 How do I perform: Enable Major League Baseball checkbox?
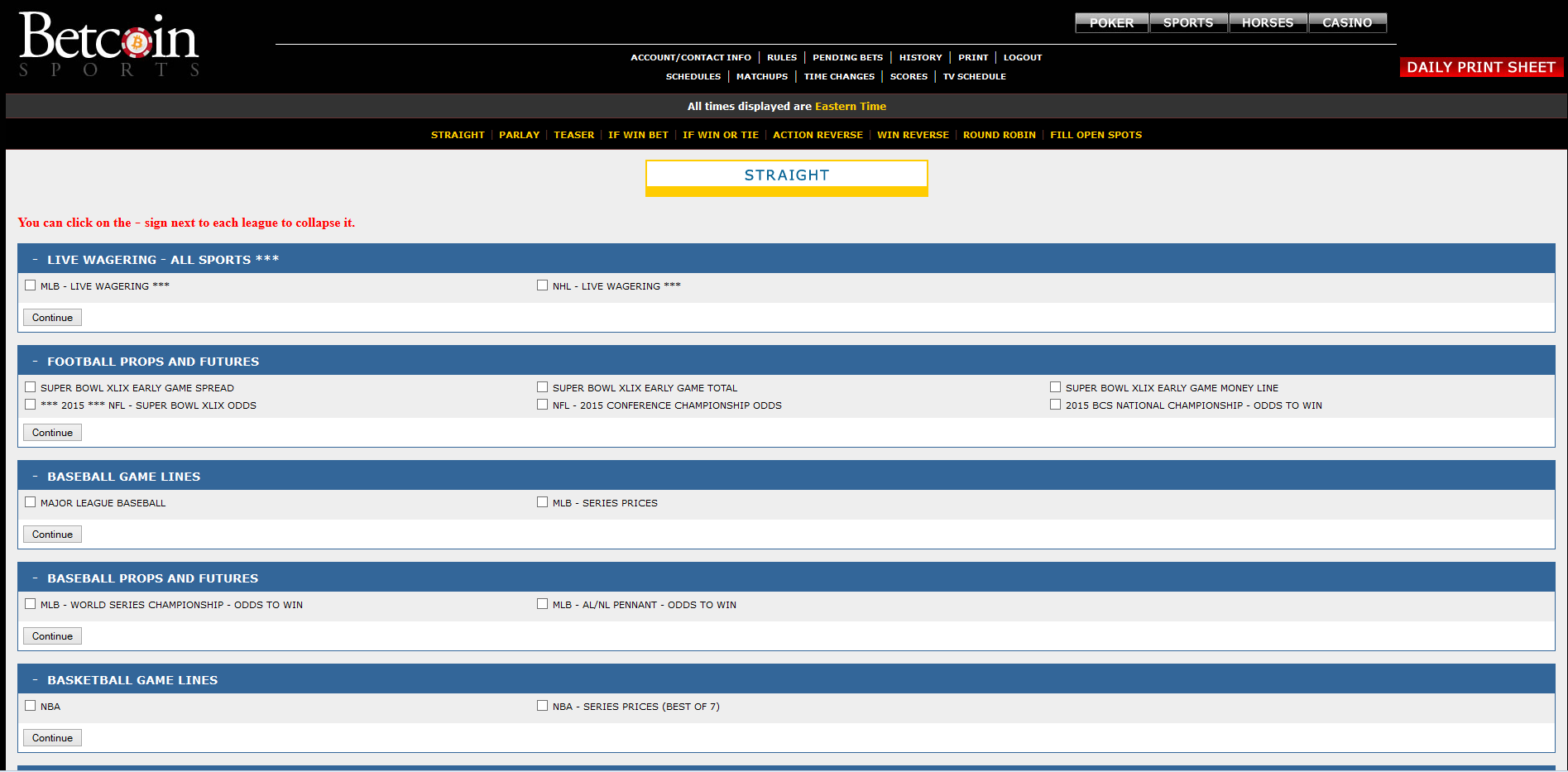point(31,502)
